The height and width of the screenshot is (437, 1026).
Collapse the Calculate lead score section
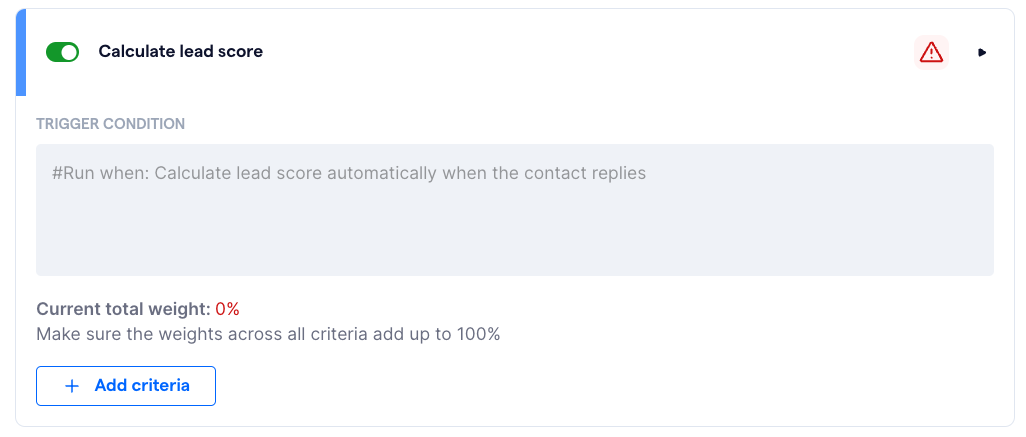pos(982,52)
